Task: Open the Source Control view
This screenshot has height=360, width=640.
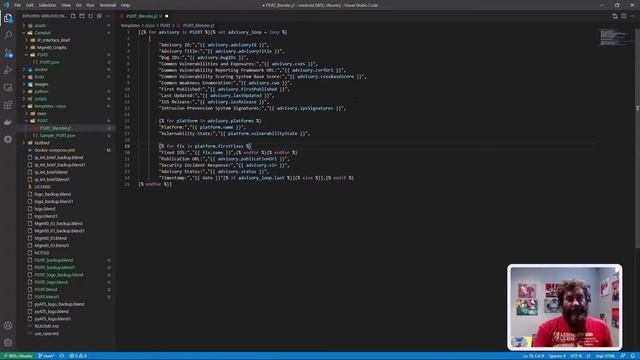Action: pos(8,53)
